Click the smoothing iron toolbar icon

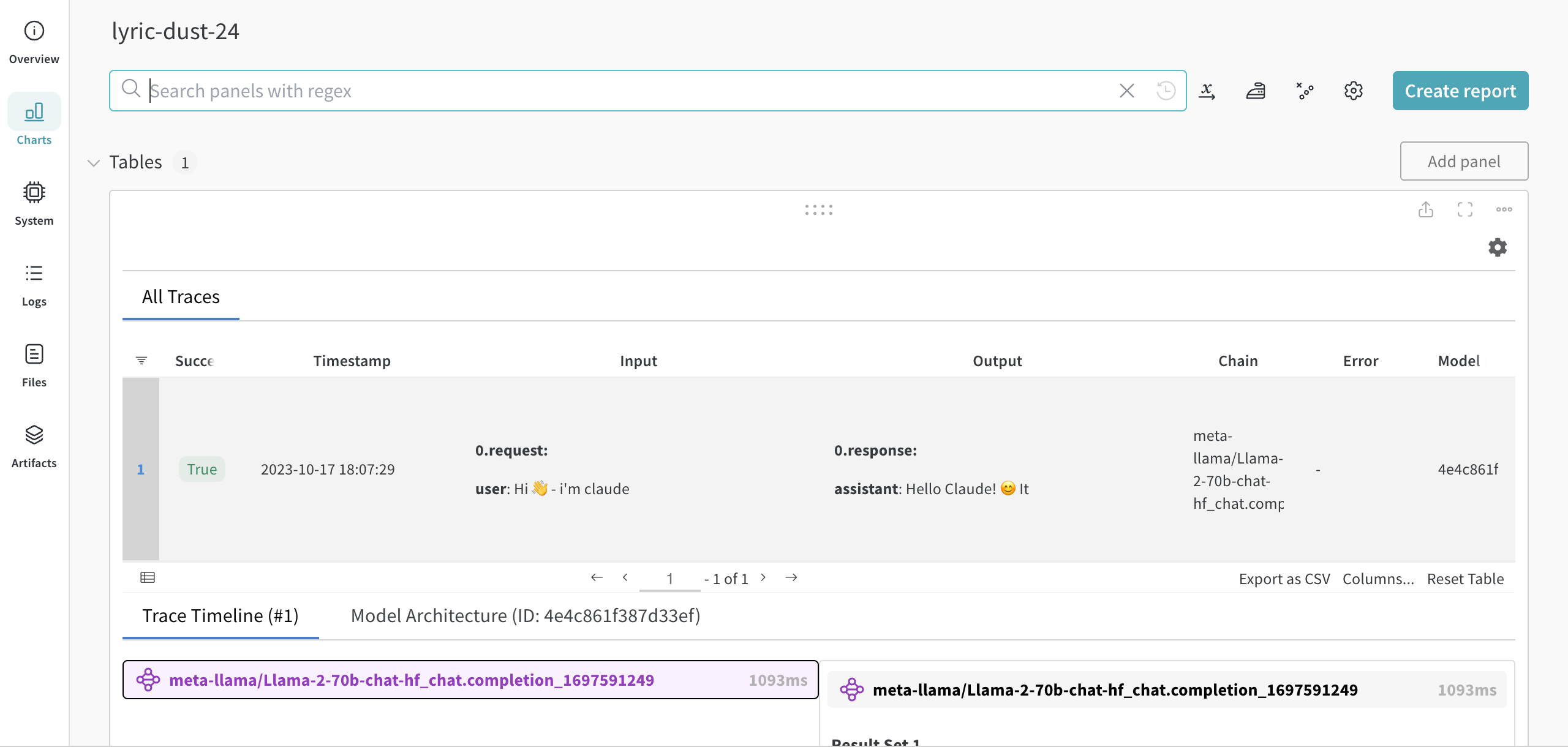pos(1256,91)
